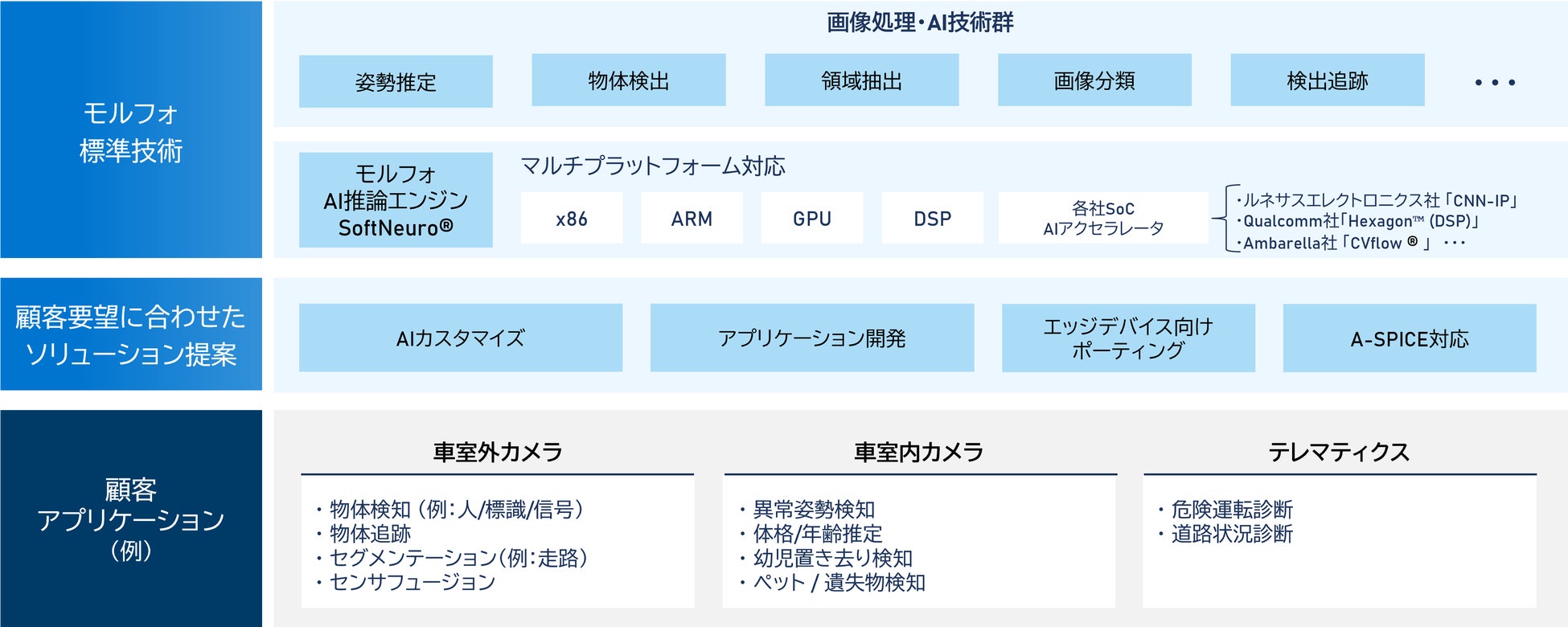The width and height of the screenshot is (1568, 627).
Task: Click the 姿勢推定 box
Action: tap(396, 81)
